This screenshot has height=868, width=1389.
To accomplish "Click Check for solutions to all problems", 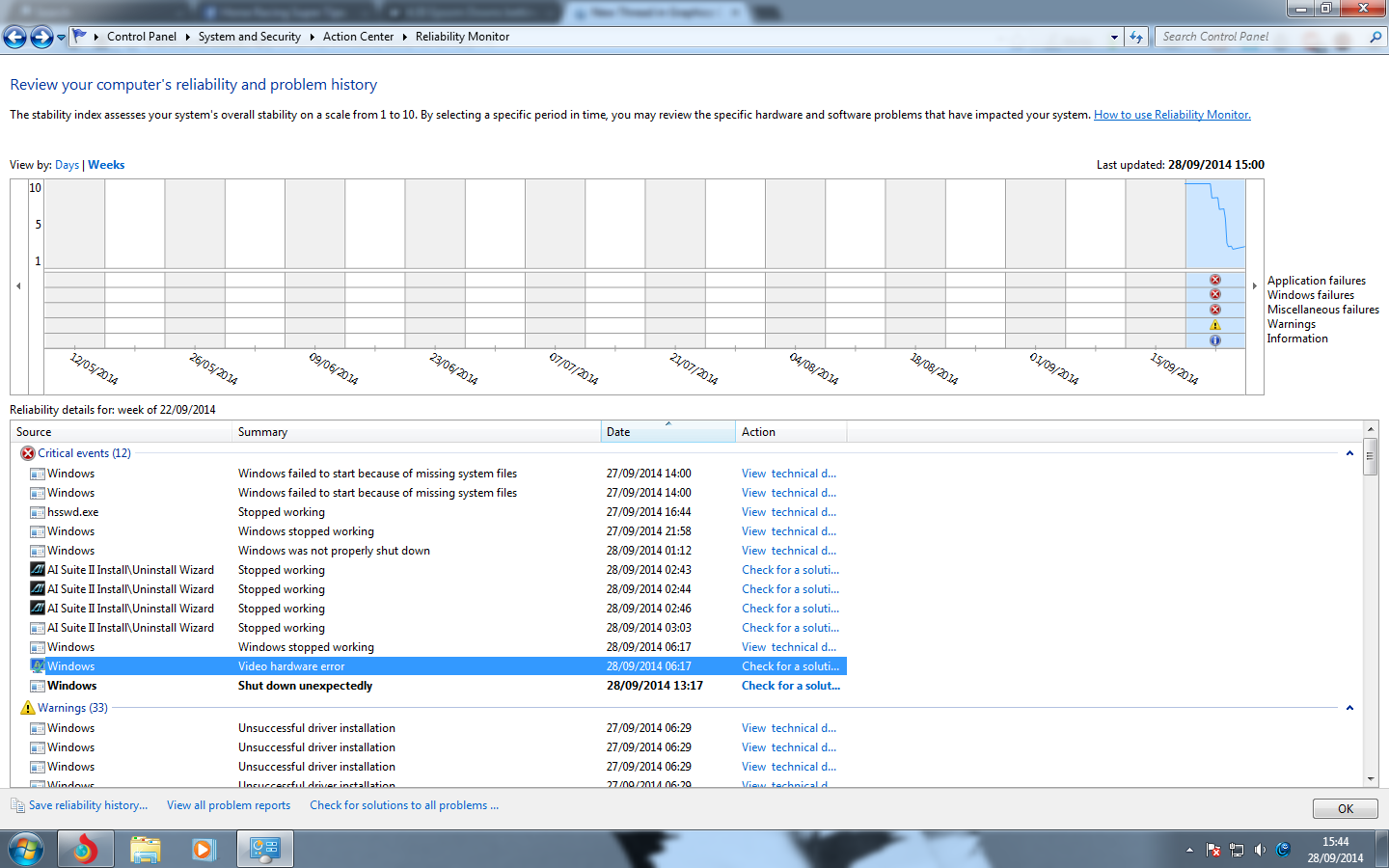I will coord(404,805).
